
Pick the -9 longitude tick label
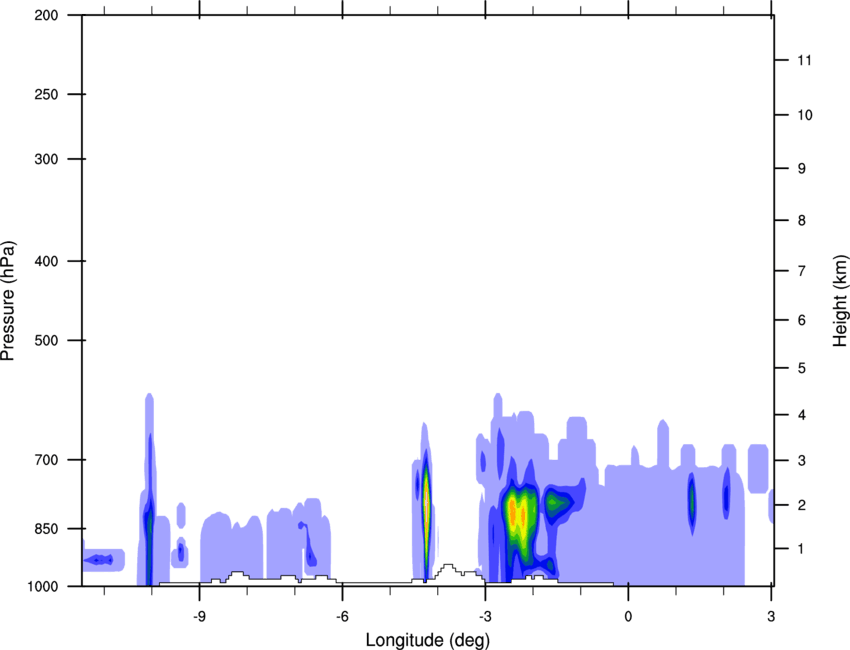click(199, 616)
